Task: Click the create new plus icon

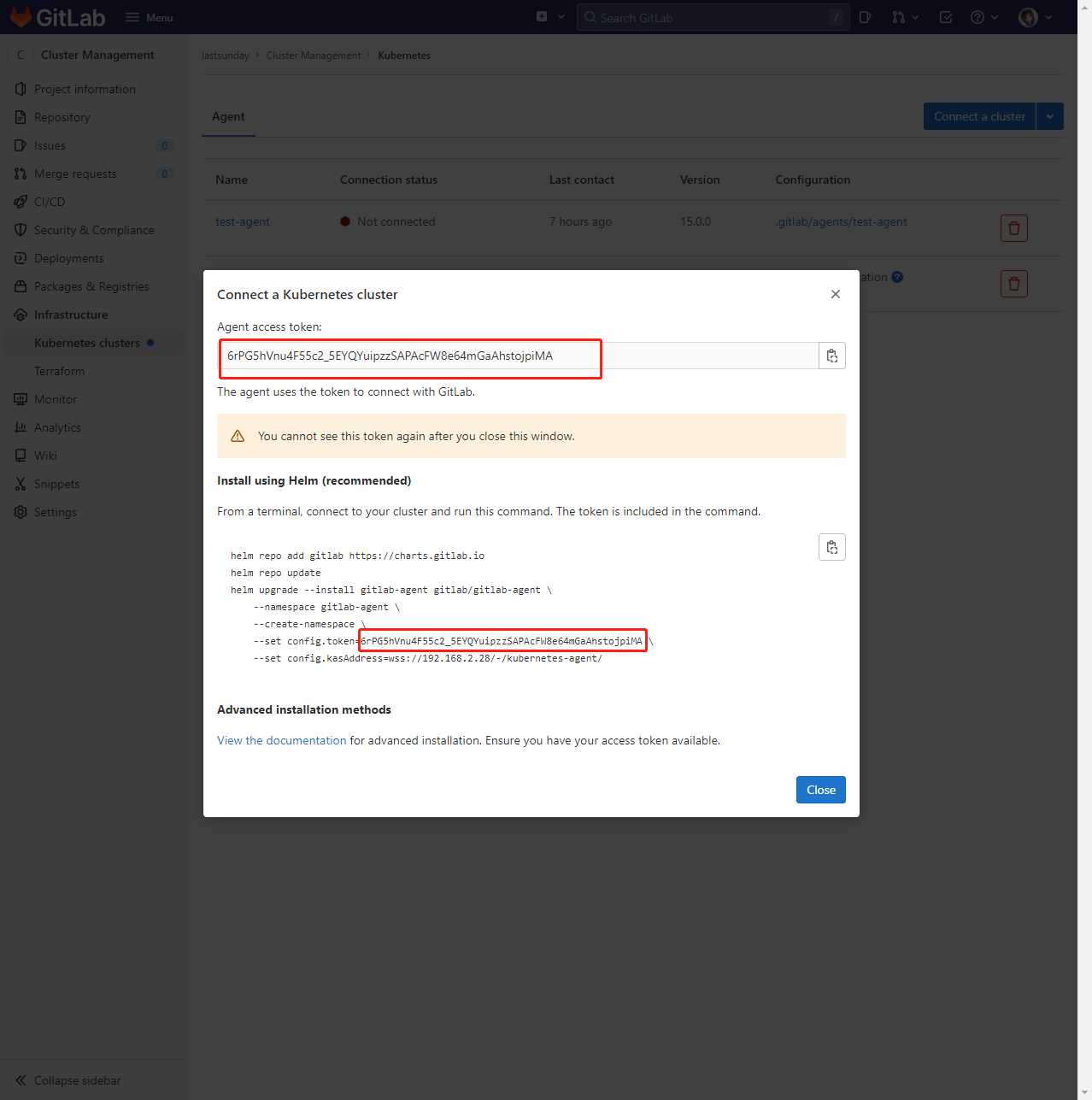Action: pyautogui.click(x=542, y=17)
